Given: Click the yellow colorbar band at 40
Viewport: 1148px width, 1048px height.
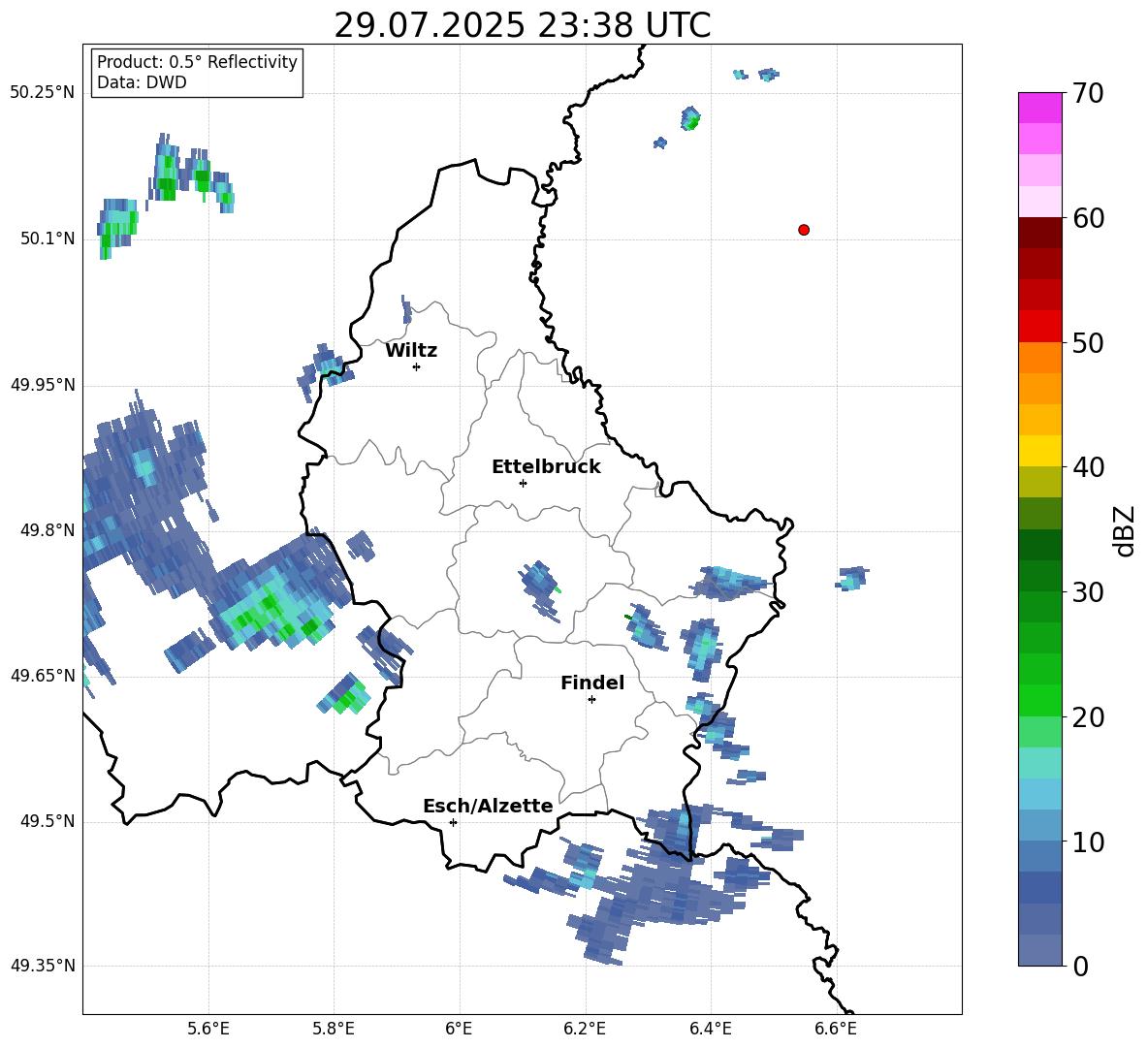Looking at the screenshot, I should coord(1039,451).
